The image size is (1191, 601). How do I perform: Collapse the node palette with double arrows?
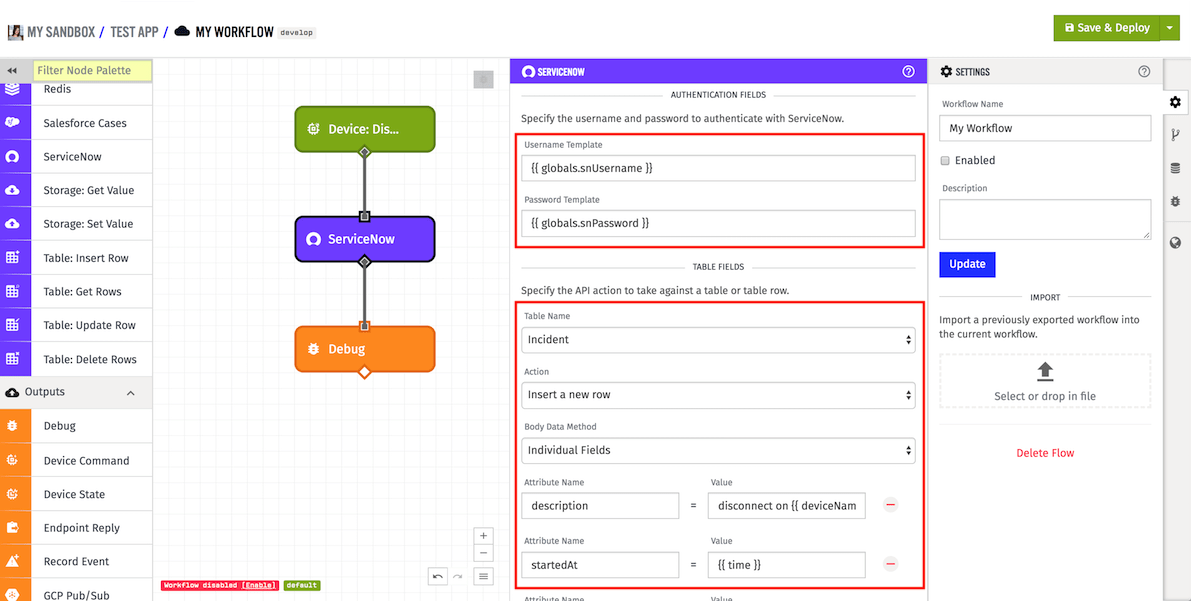coord(12,70)
